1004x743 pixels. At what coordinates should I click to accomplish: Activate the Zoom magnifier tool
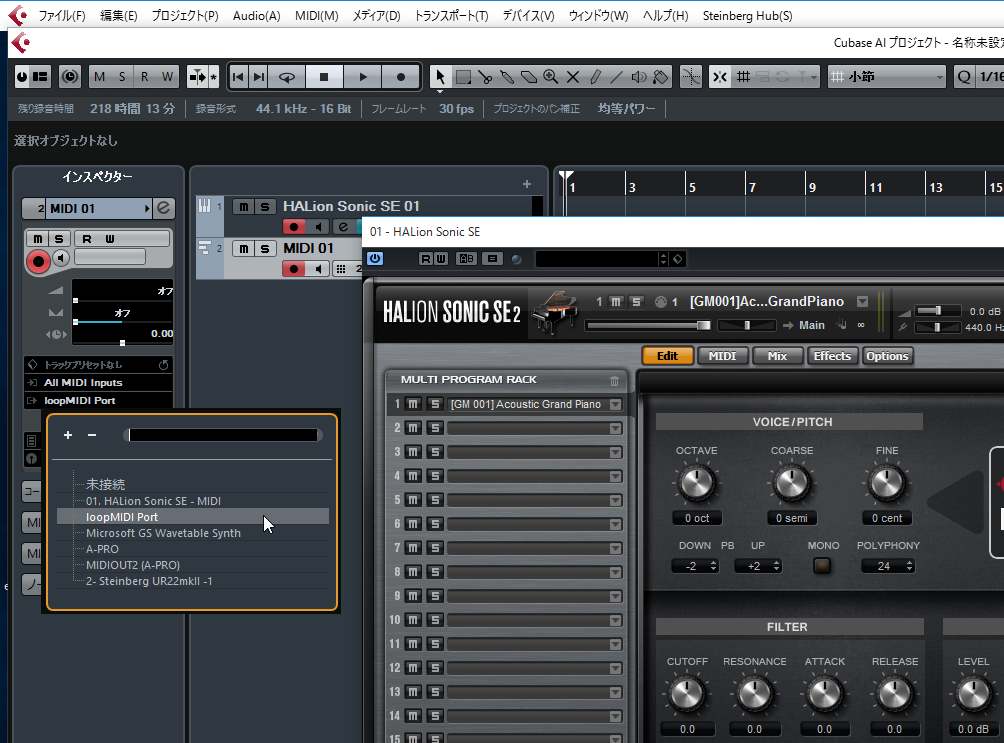tap(551, 78)
